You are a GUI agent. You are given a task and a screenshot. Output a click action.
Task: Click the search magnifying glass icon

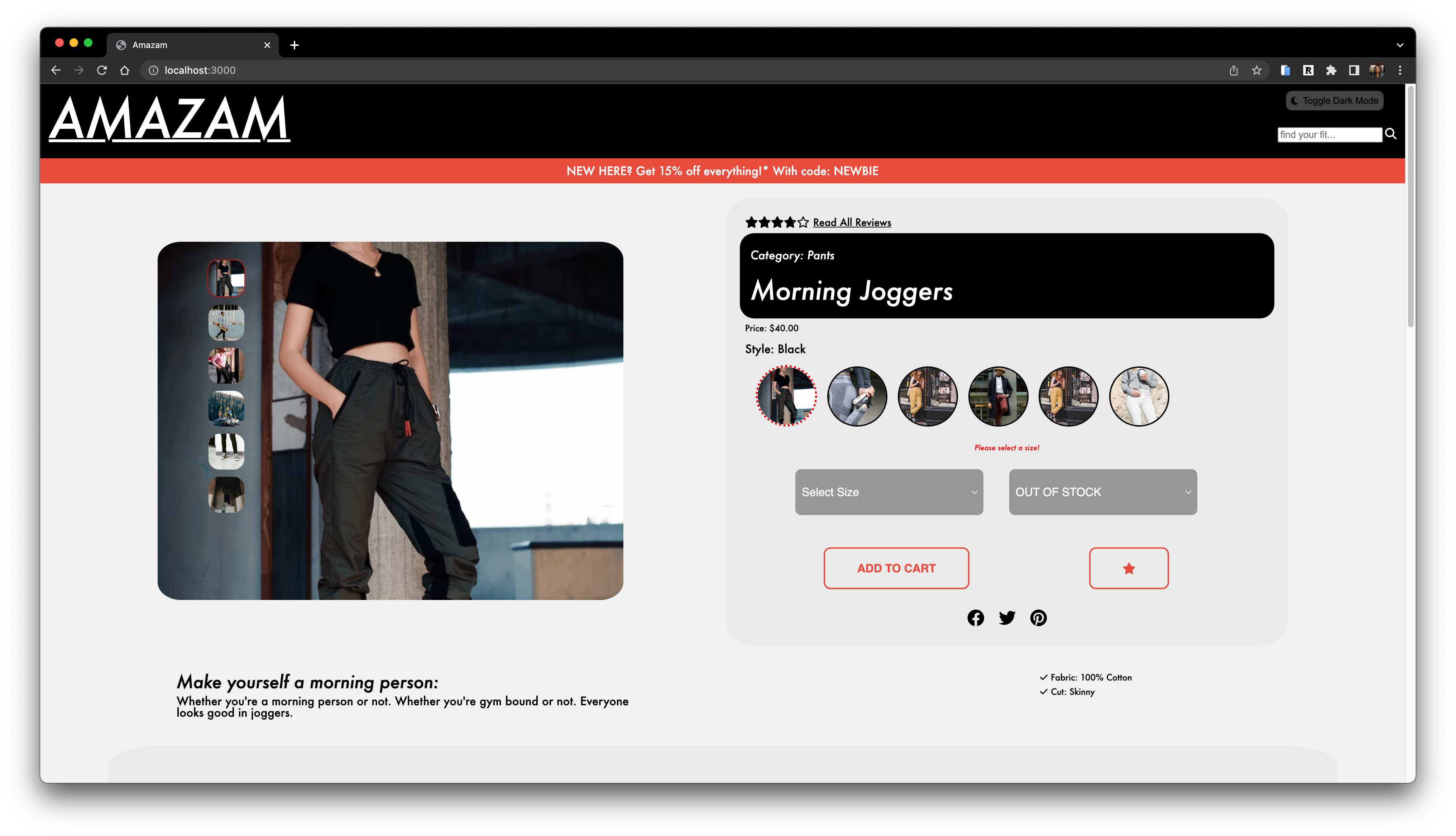coord(1390,134)
